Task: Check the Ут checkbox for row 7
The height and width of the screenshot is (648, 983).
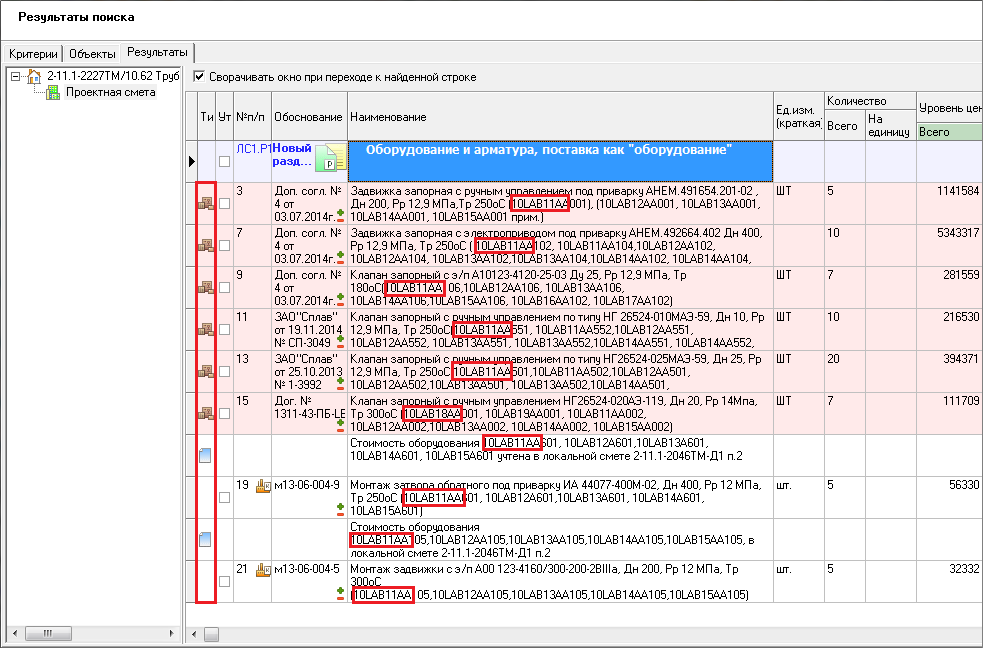Action: point(224,246)
